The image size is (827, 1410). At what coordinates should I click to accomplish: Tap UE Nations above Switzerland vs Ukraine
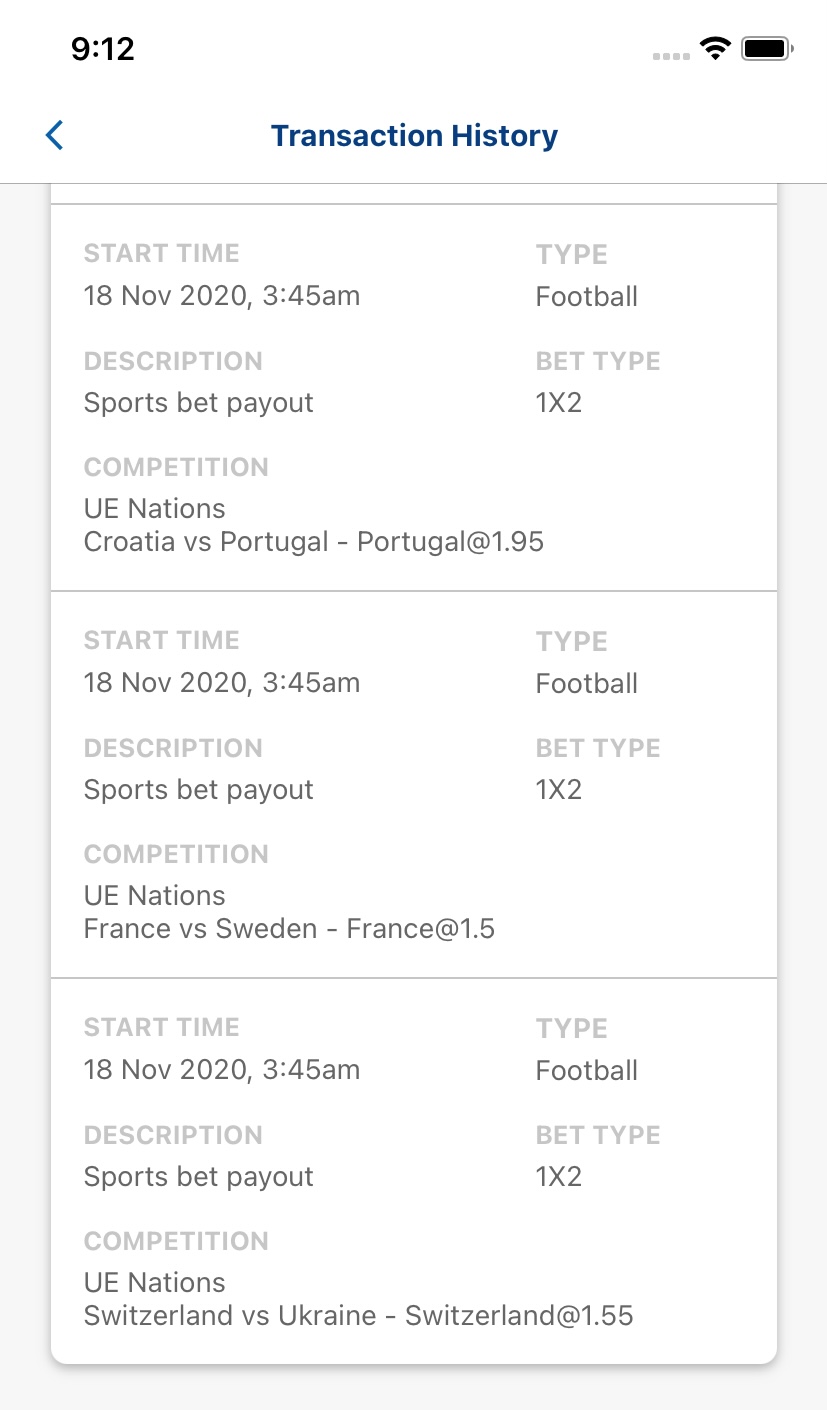point(155,1283)
